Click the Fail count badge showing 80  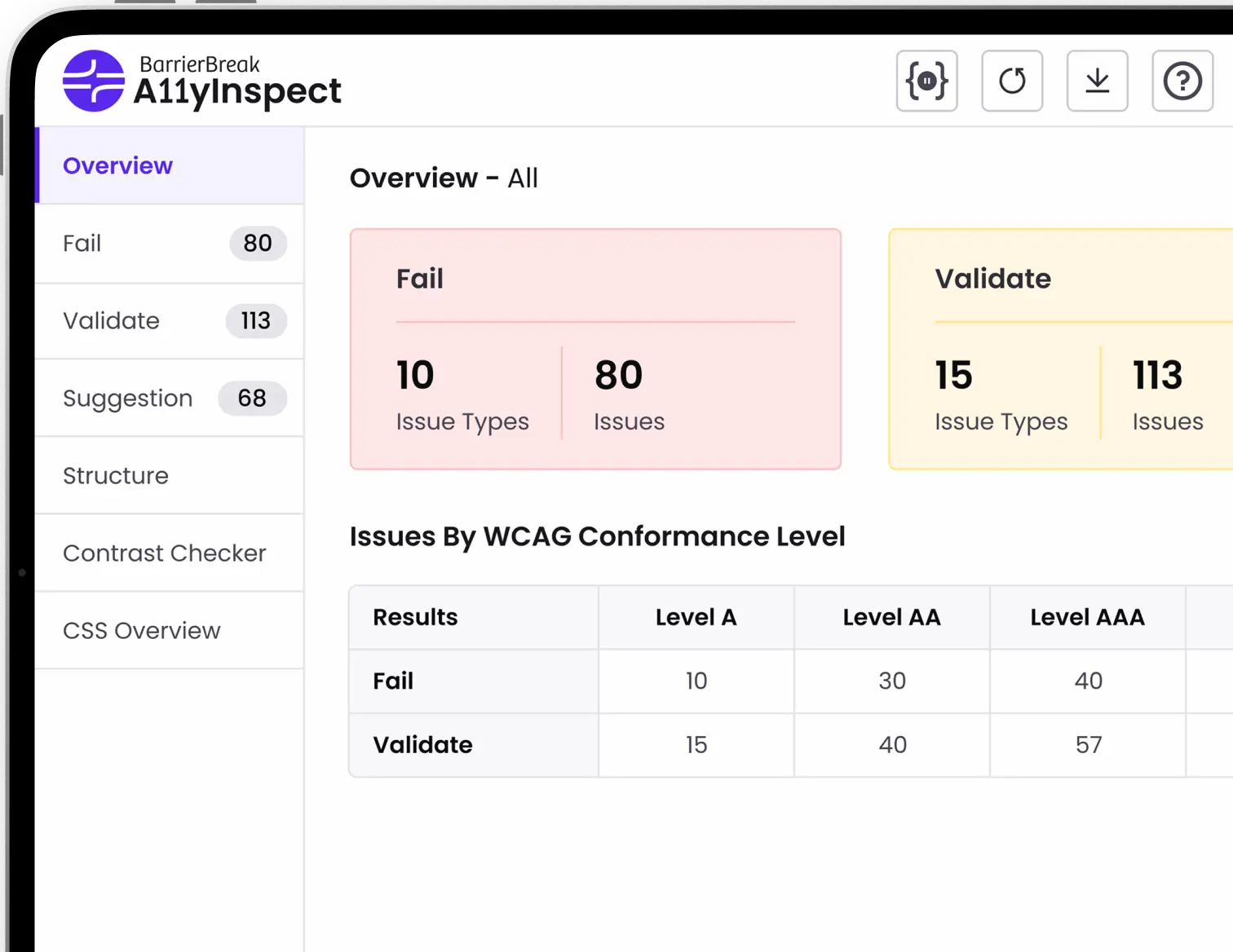pos(258,243)
